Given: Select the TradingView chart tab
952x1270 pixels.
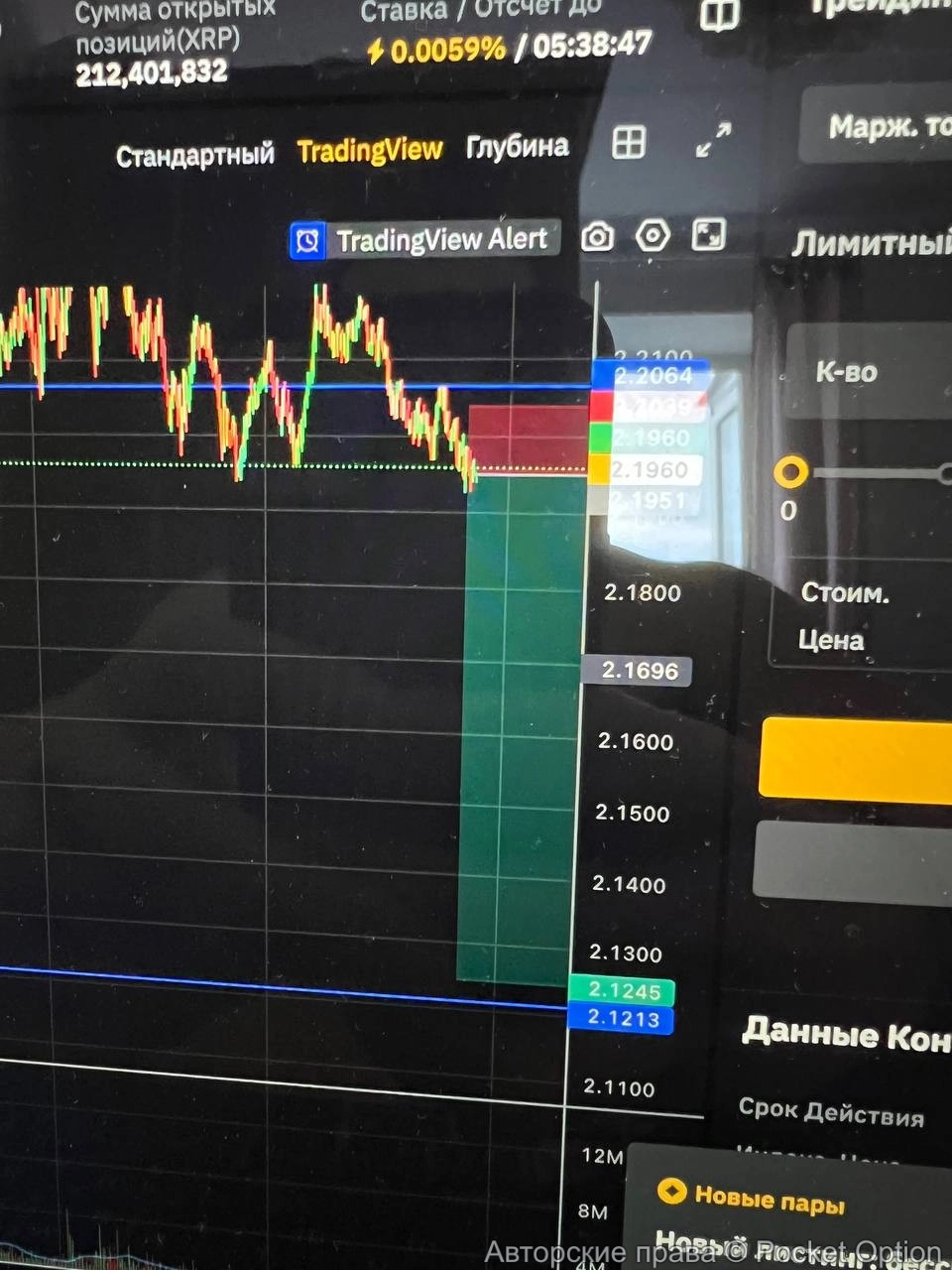Looking at the screenshot, I should (x=369, y=151).
